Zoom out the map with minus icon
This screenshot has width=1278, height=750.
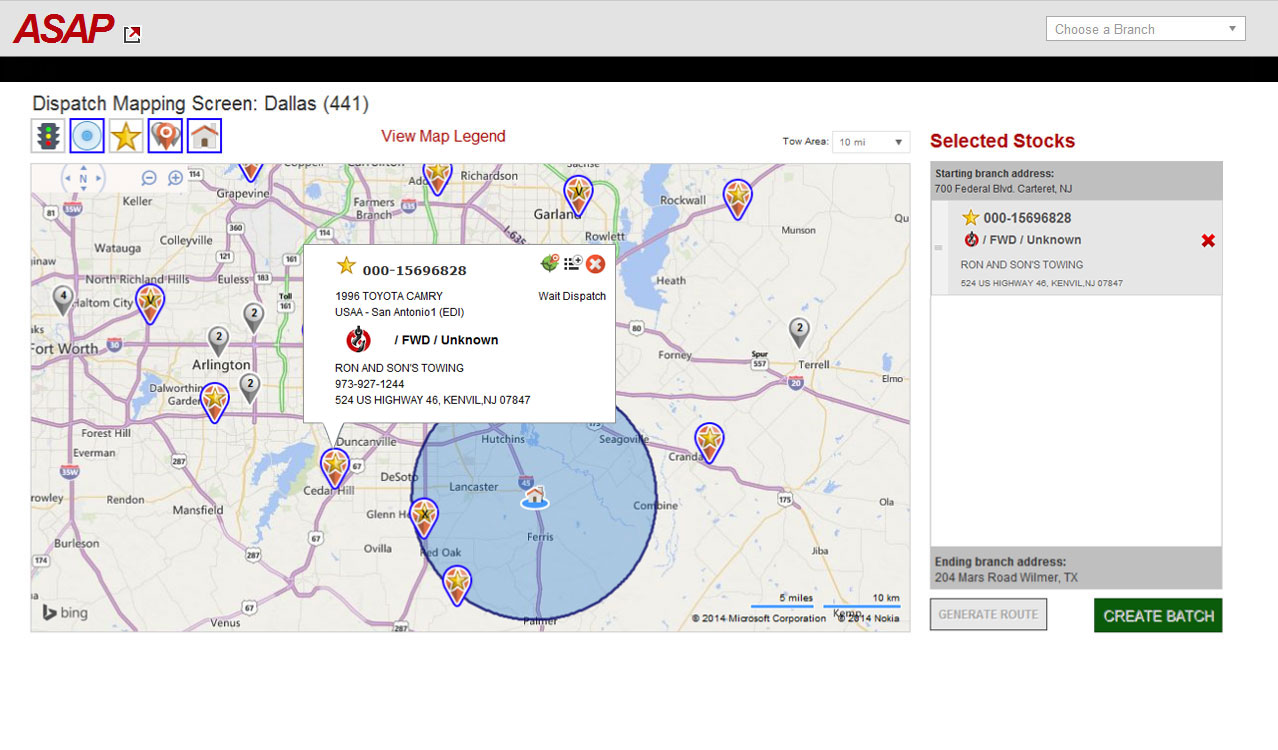click(x=149, y=178)
